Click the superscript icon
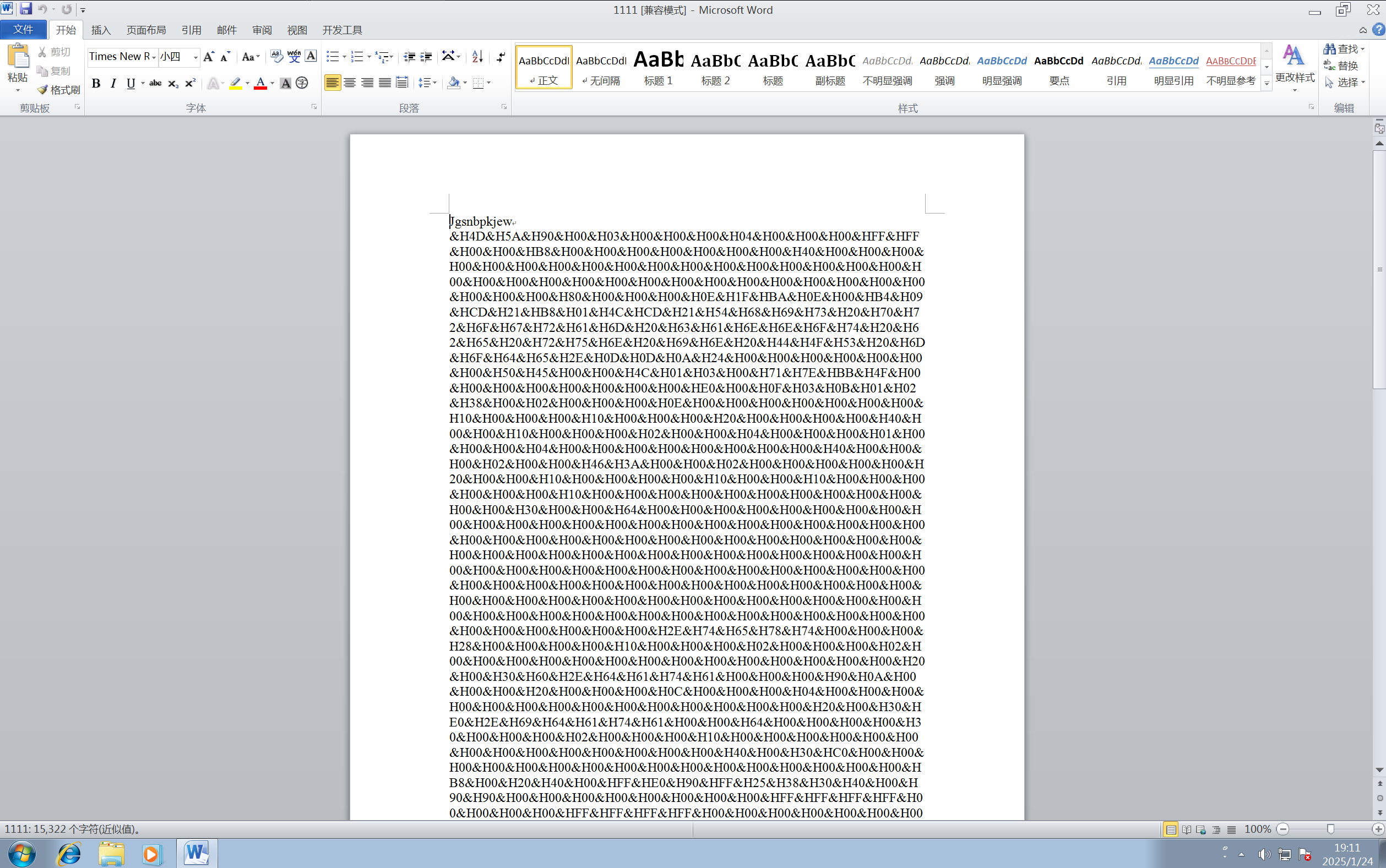 190,83
